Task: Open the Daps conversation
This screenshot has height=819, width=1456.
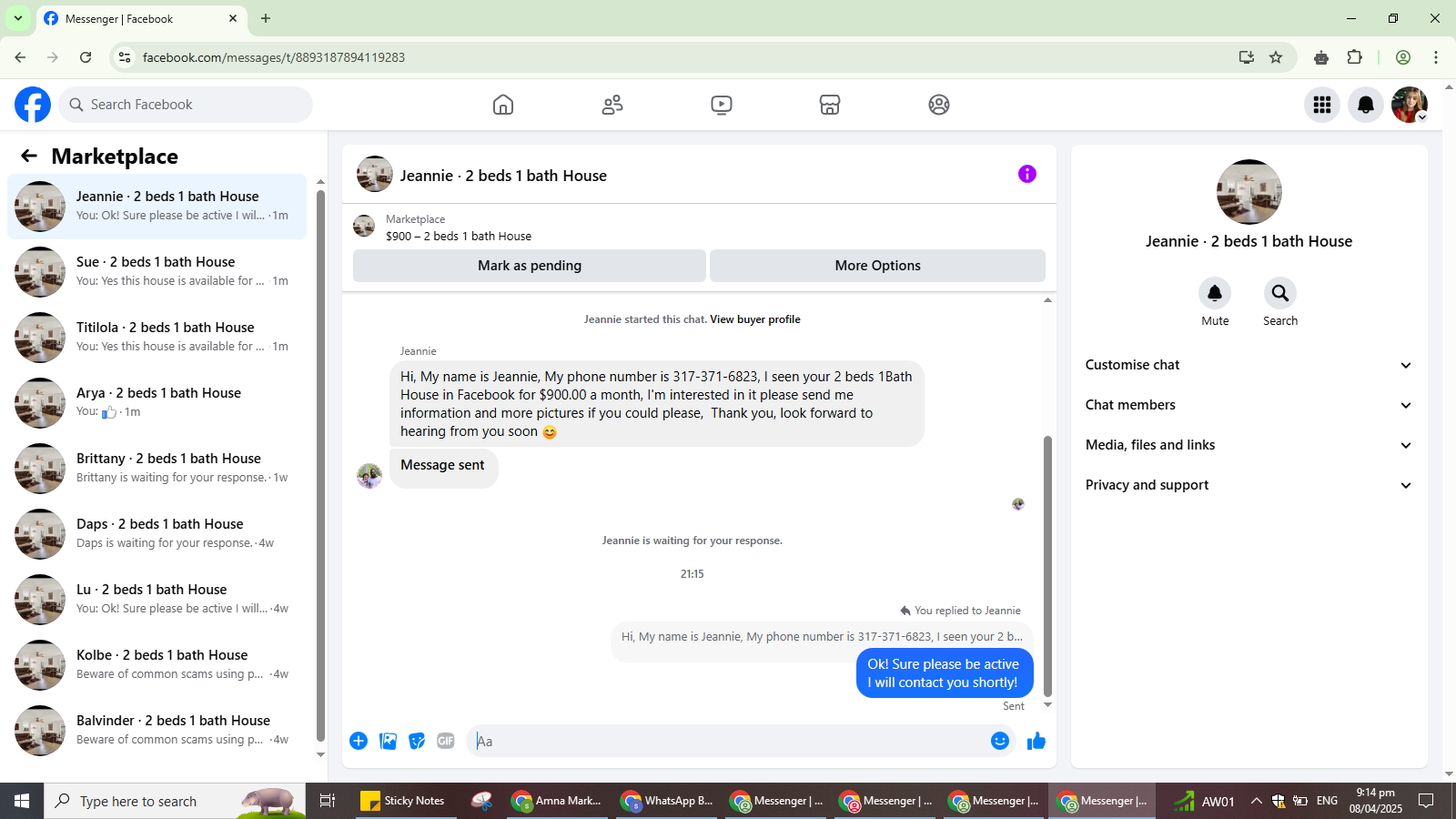Action: [157, 534]
